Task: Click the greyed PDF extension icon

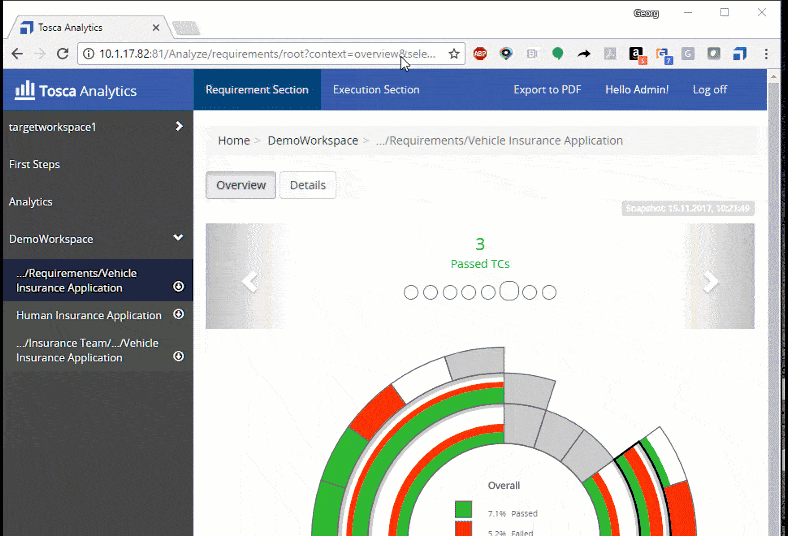Action: pos(610,53)
